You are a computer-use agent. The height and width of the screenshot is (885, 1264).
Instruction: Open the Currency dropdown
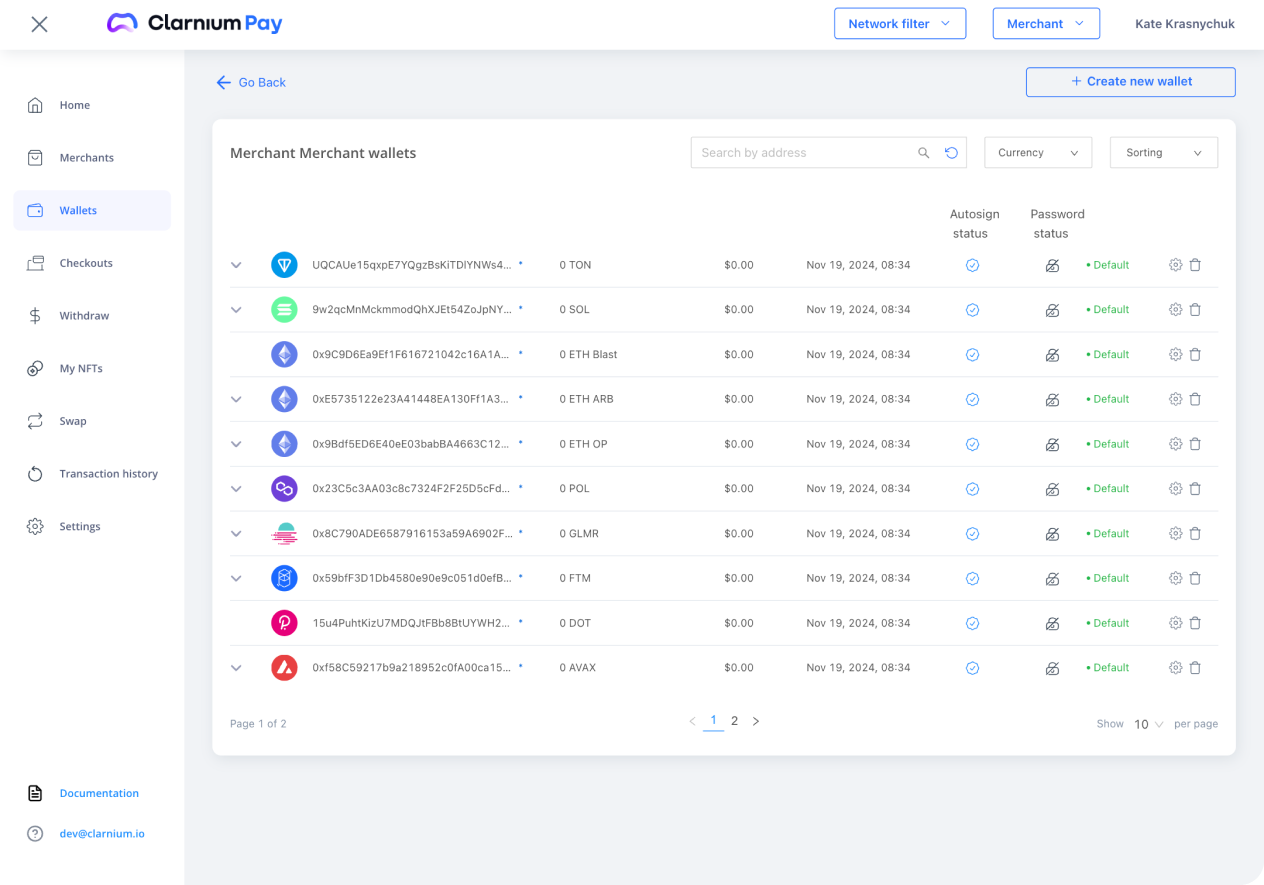tap(1038, 153)
